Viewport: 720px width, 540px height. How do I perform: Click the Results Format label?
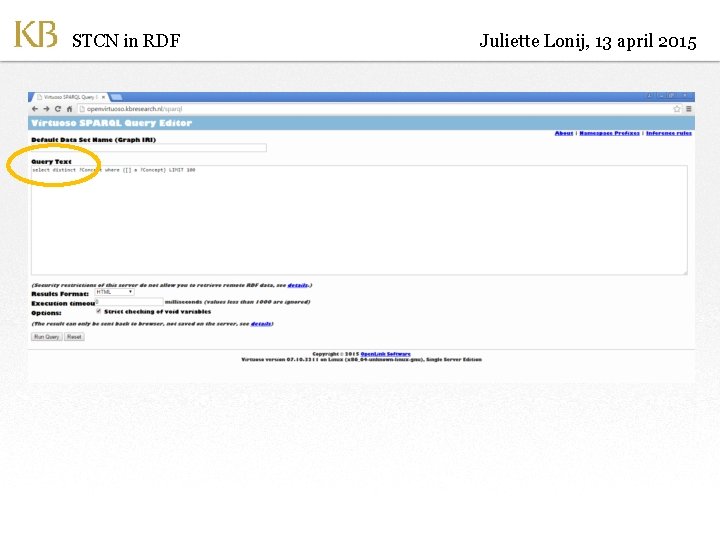click(x=60, y=294)
